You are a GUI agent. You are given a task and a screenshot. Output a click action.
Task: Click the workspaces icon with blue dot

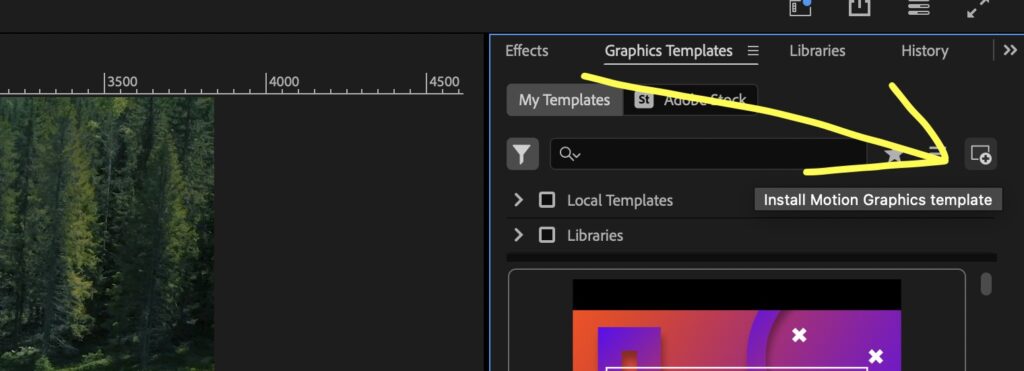point(800,7)
